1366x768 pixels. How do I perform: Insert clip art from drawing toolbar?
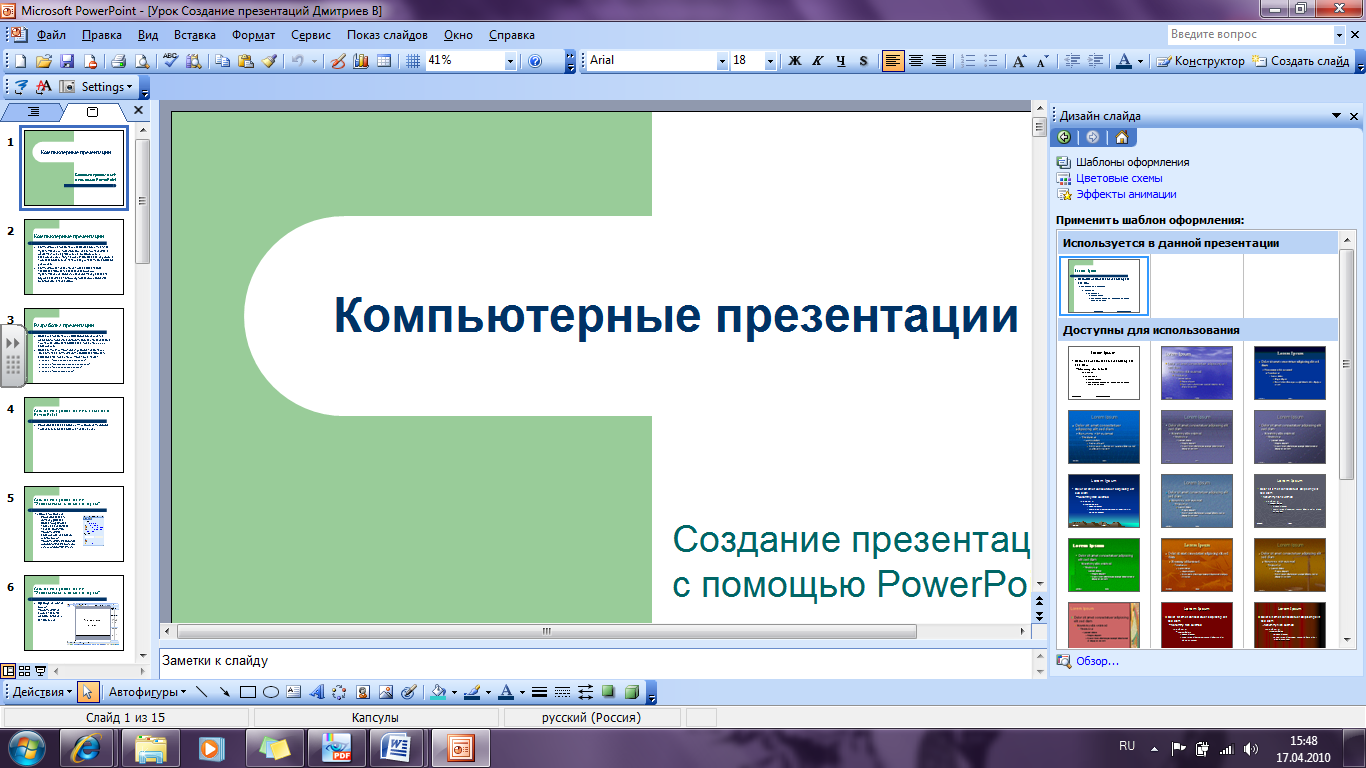(x=362, y=692)
